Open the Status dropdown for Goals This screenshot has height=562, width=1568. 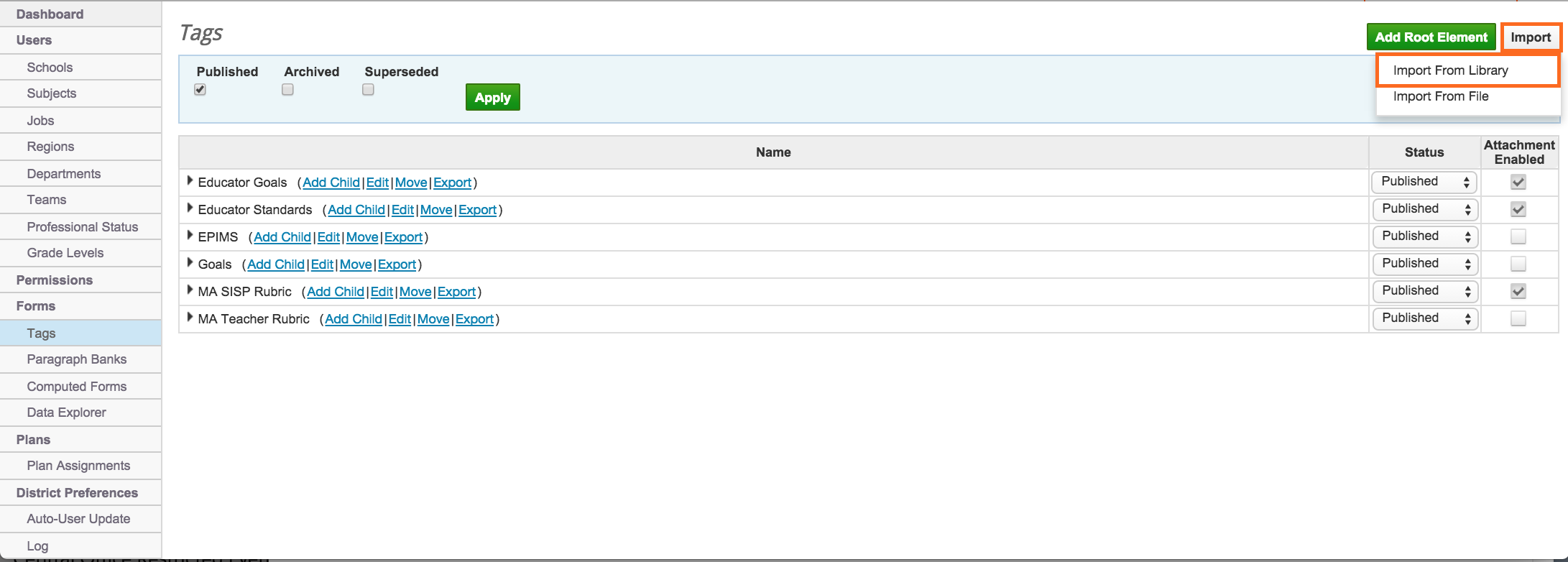coord(1424,264)
